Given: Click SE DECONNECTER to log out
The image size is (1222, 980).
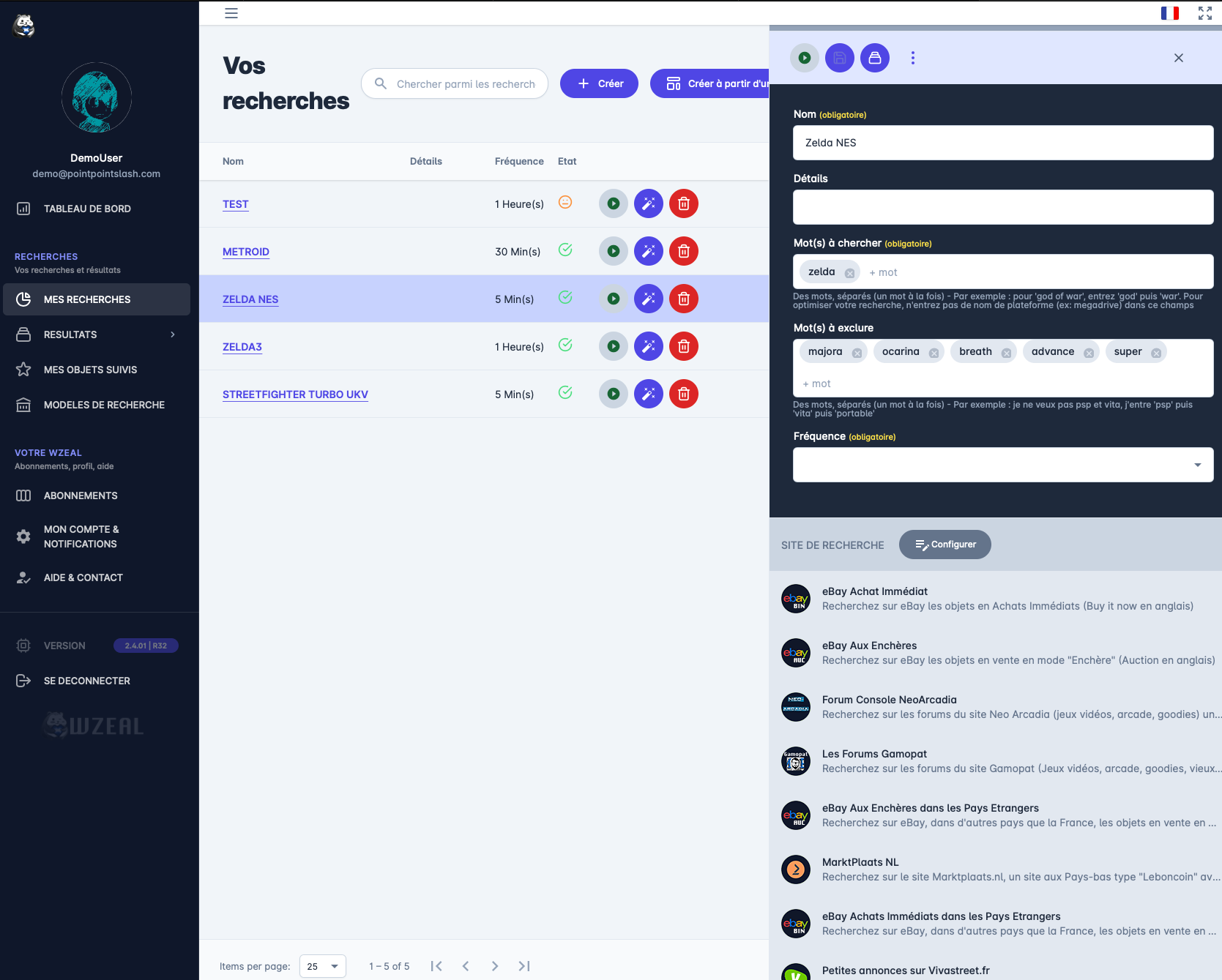Looking at the screenshot, I should (x=96, y=681).
